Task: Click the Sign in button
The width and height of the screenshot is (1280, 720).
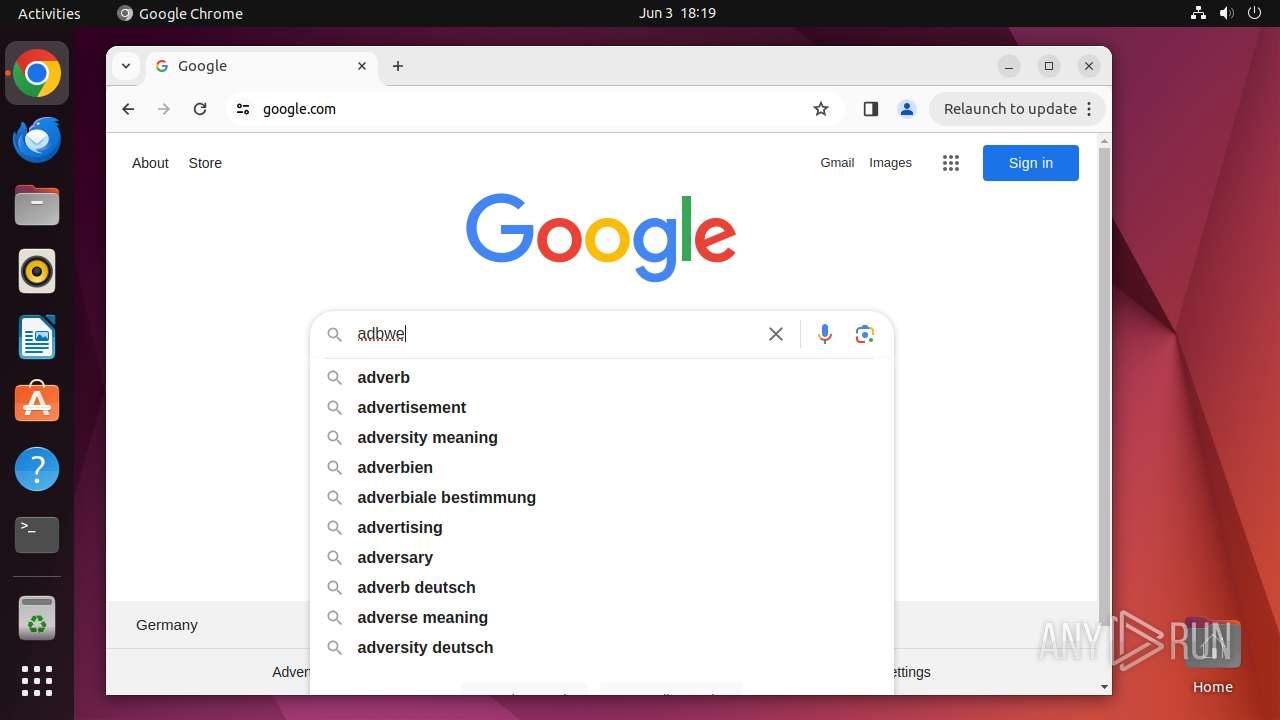Action: click(x=1031, y=163)
